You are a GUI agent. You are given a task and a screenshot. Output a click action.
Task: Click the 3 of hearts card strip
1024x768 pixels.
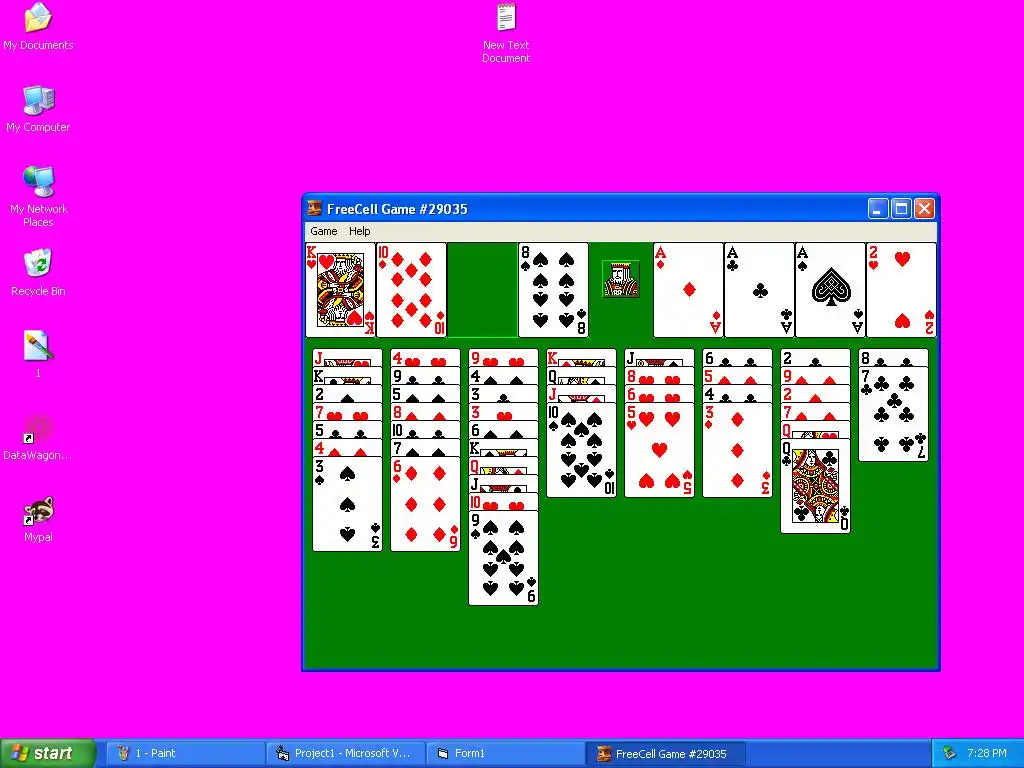click(x=504, y=412)
